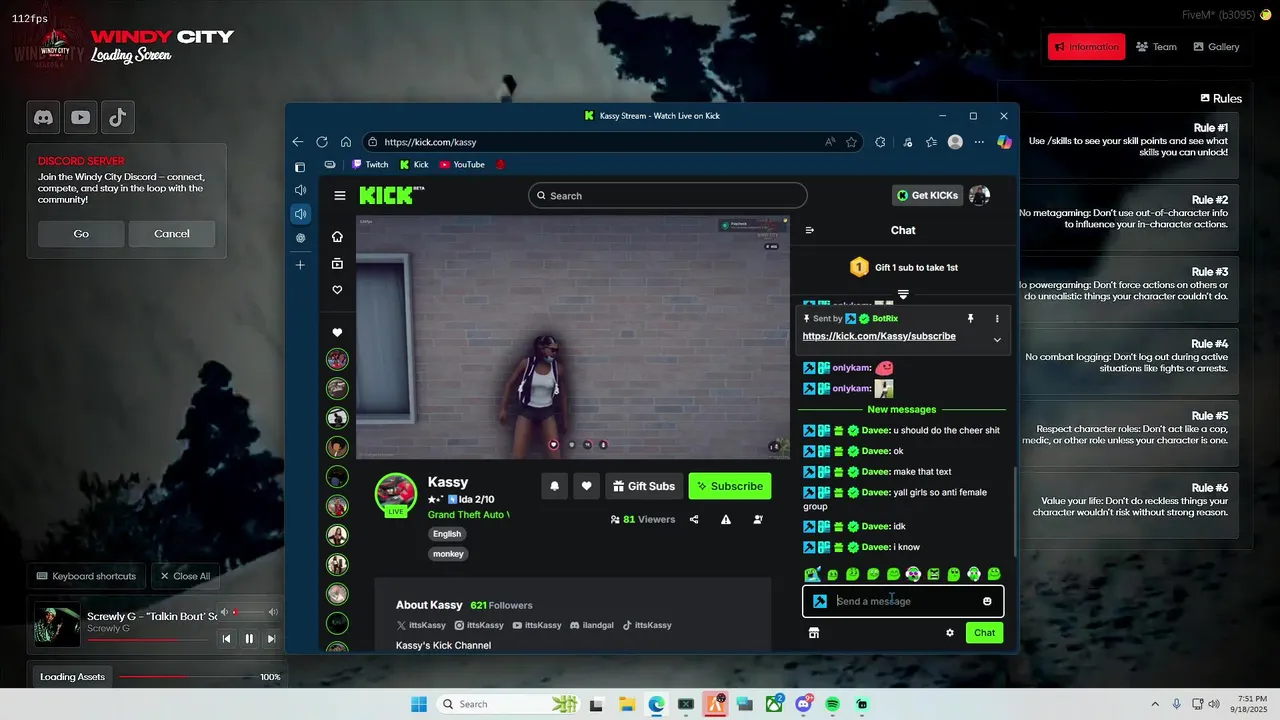Refresh the Kick page

pos(322,142)
